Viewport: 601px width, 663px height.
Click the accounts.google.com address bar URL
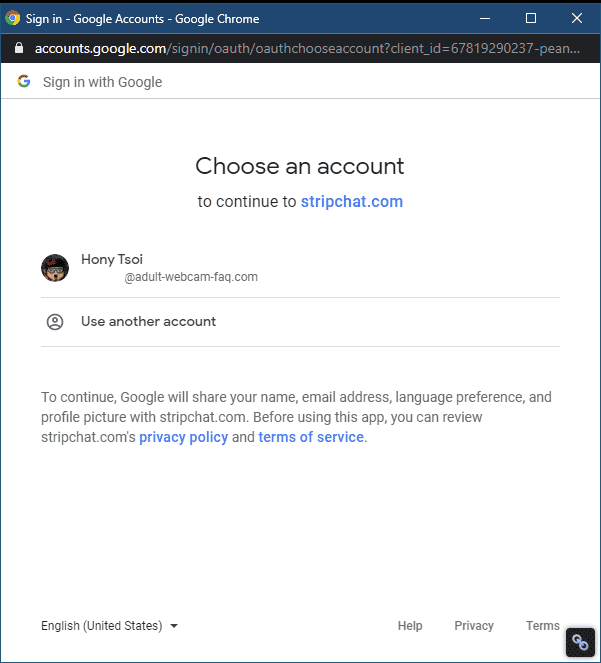307,49
